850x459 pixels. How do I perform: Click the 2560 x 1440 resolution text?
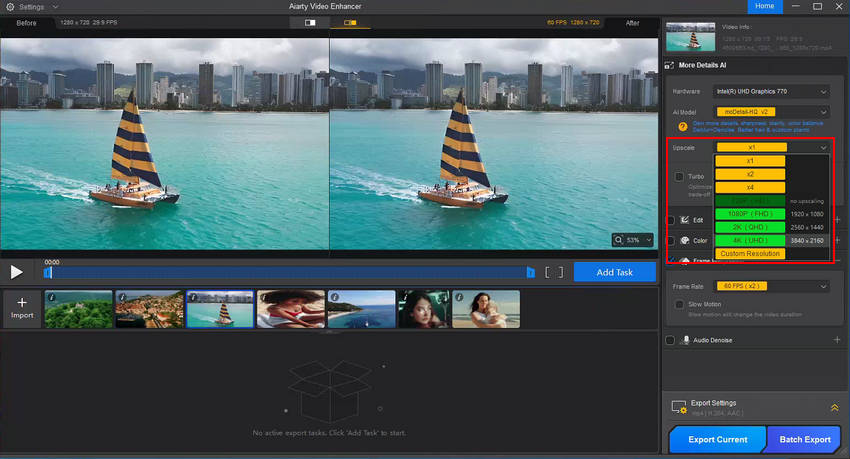[x=807, y=228]
